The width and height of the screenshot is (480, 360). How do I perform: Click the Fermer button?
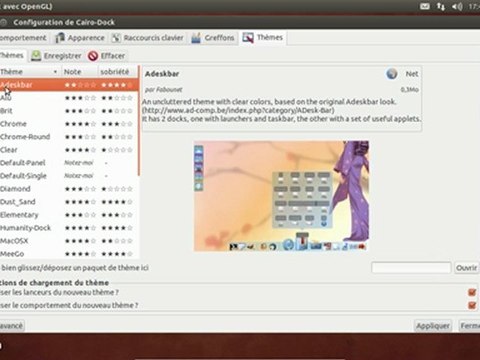click(469, 326)
